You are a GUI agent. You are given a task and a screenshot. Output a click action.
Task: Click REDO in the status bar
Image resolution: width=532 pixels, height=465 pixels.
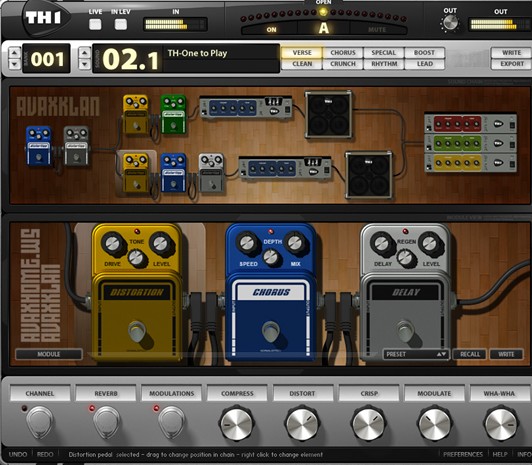click(45, 454)
